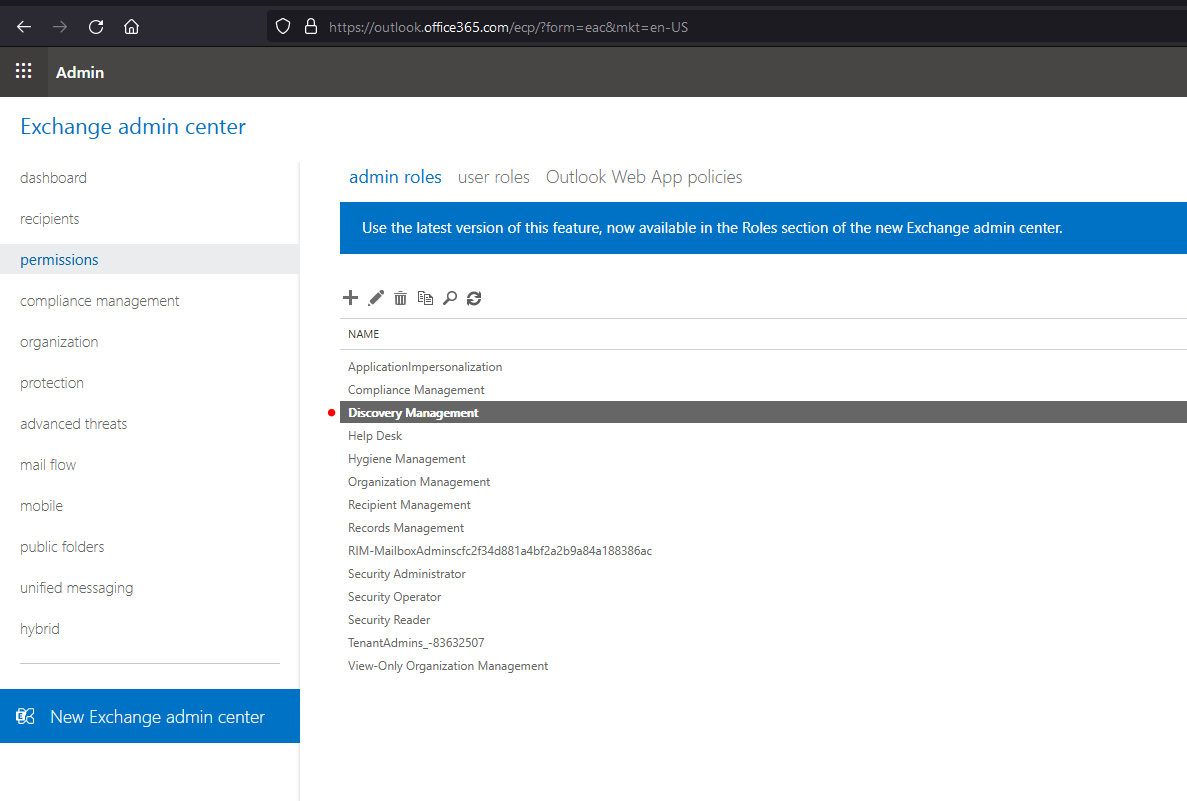Open the Office 365 app launcher
Image resolution: width=1187 pixels, height=801 pixels.
click(x=23, y=71)
